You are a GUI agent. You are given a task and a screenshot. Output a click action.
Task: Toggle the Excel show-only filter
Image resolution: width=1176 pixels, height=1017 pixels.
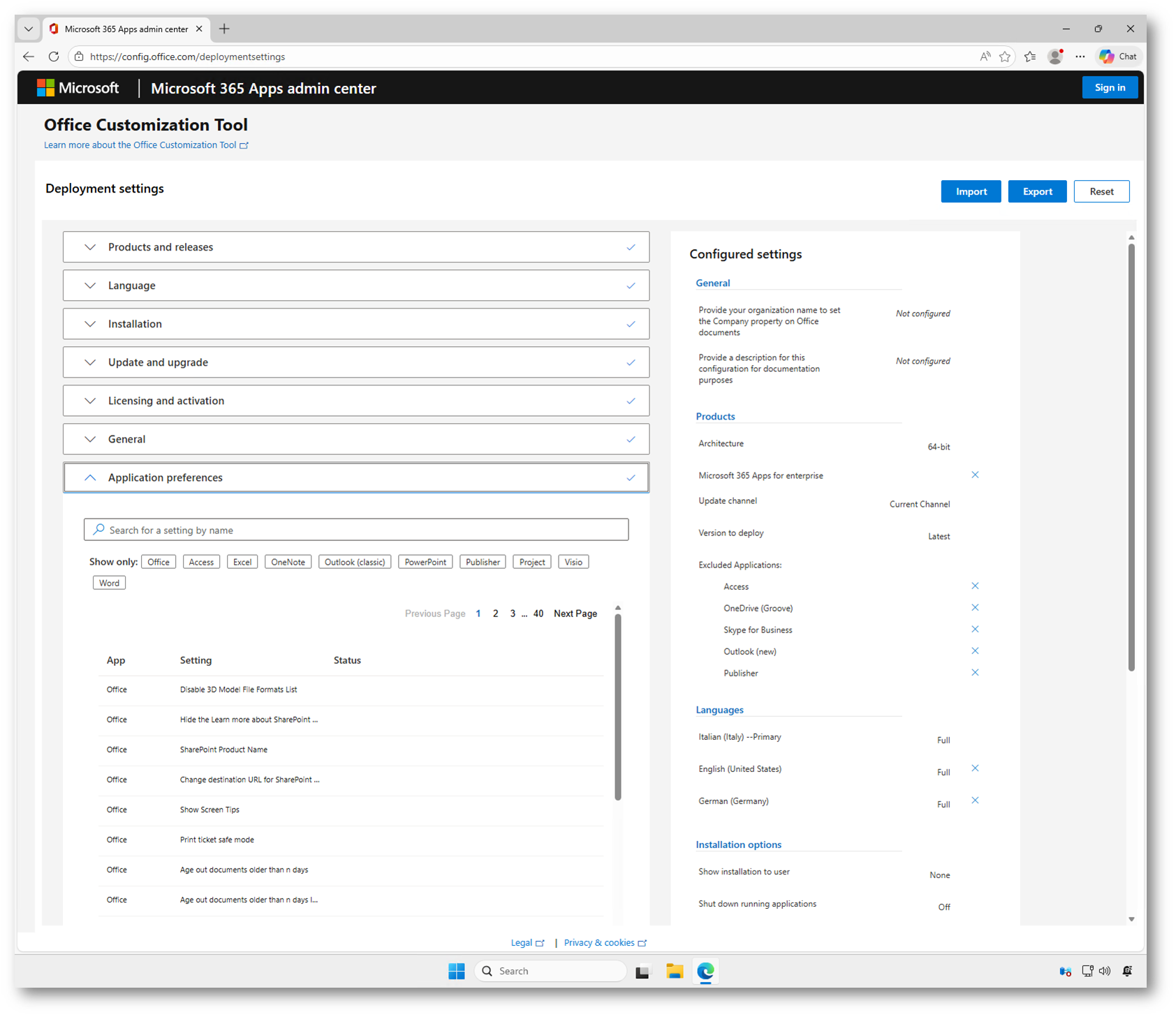(x=242, y=562)
